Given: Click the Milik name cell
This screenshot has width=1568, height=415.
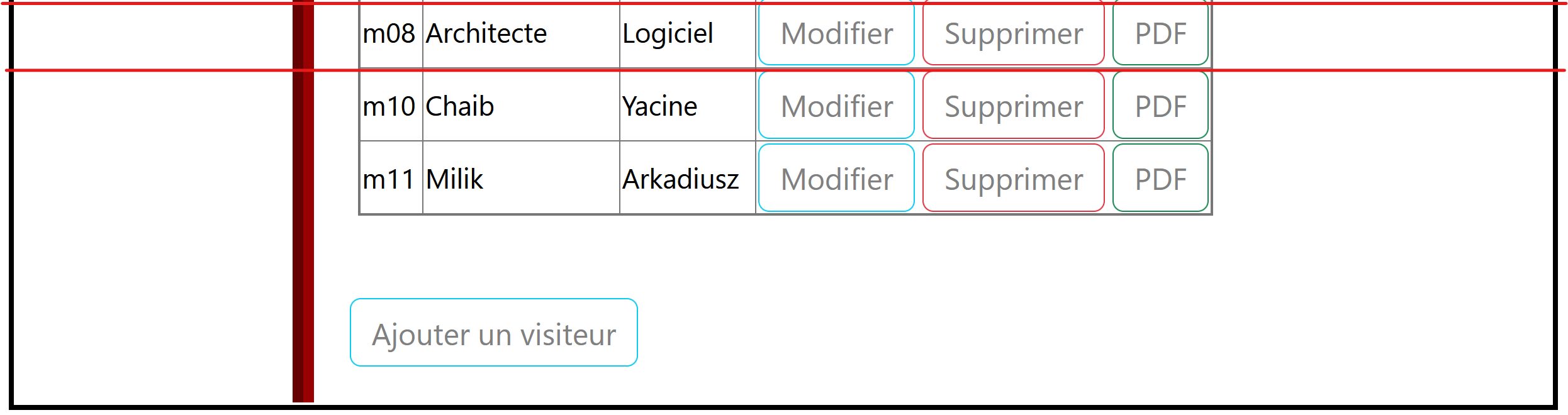Looking at the screenshot, I should pyautogui.click(x=454, y=179).
